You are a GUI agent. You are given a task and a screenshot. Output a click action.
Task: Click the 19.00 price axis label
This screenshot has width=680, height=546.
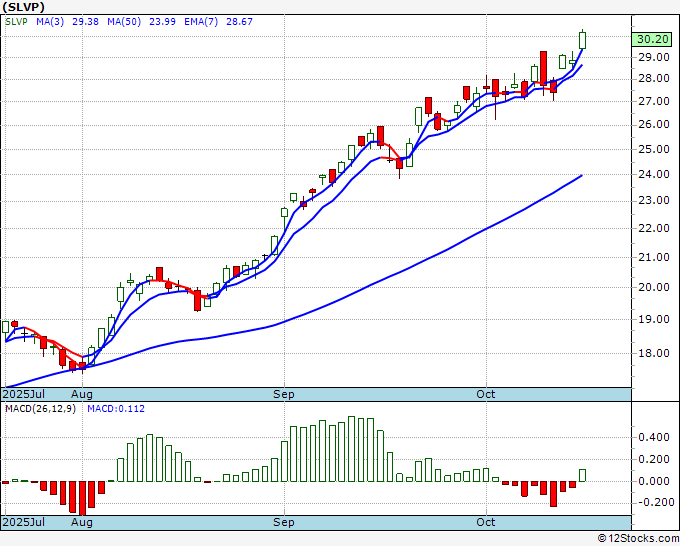(x=654, y=319)
